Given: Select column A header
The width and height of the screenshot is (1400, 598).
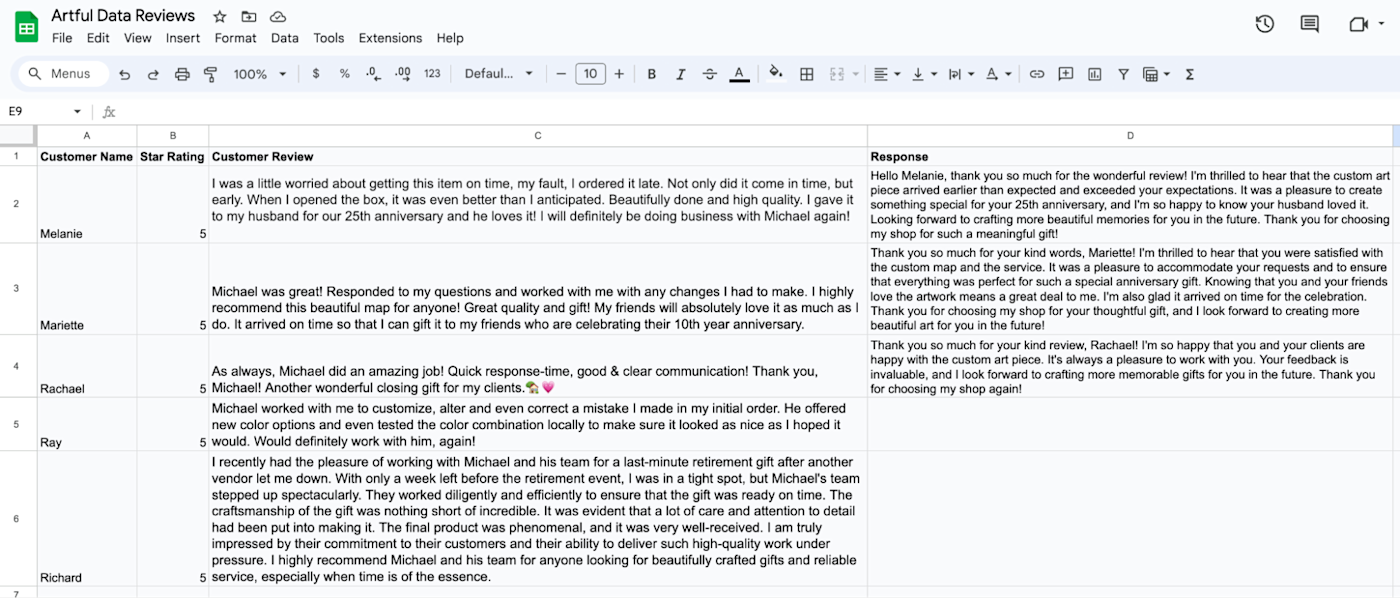Looking at the screenshot, I should [87, 135].
